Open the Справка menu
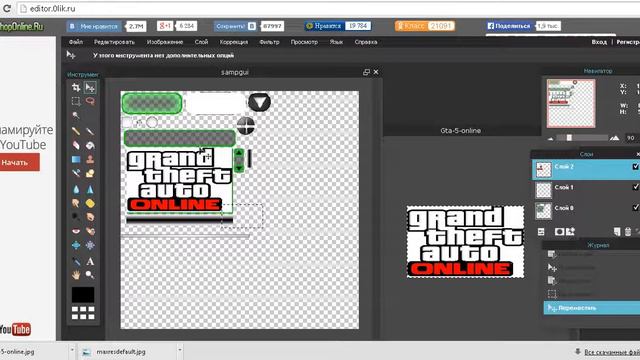 coord(366,42)
